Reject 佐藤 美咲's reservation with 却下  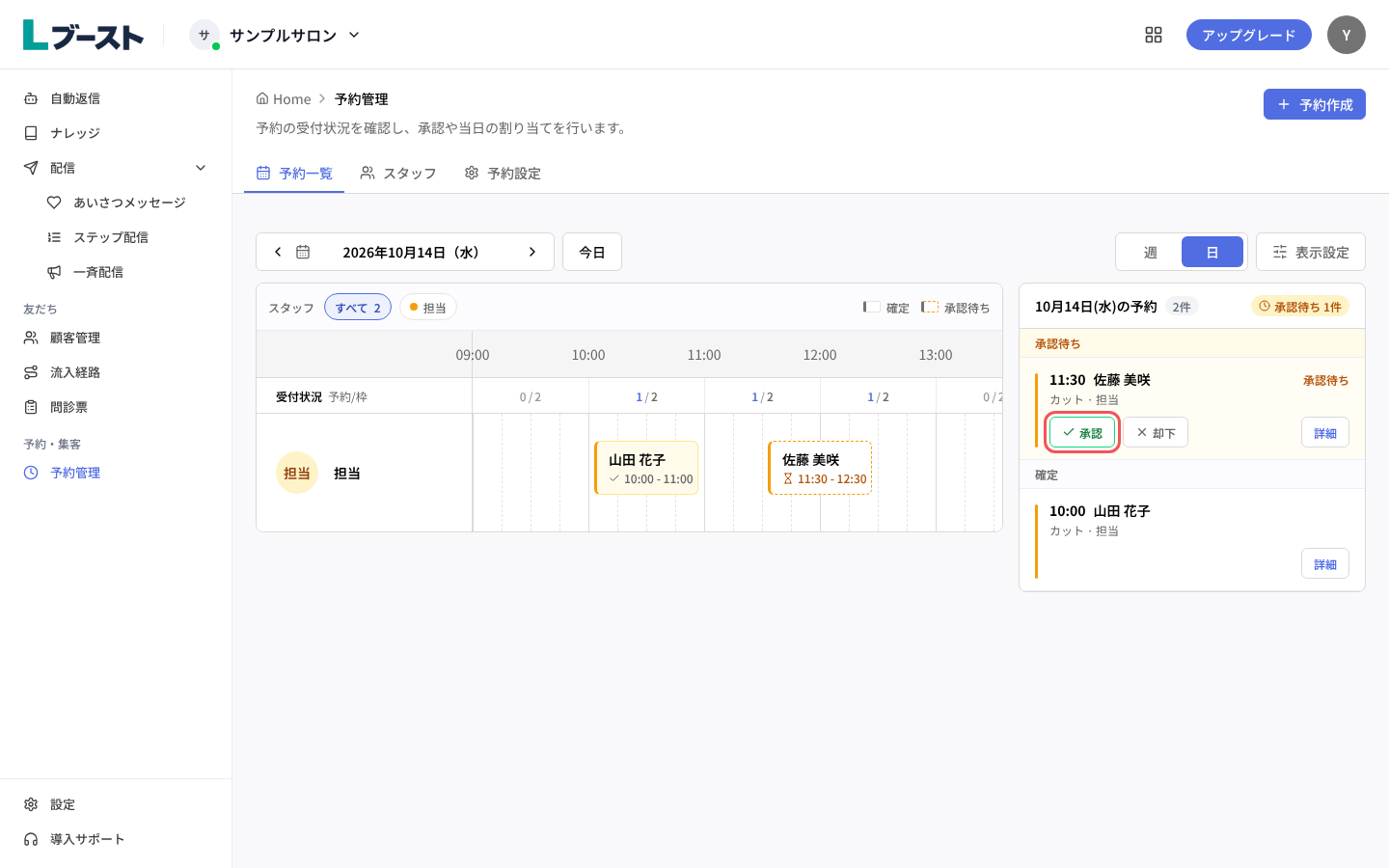point(1156,432)
